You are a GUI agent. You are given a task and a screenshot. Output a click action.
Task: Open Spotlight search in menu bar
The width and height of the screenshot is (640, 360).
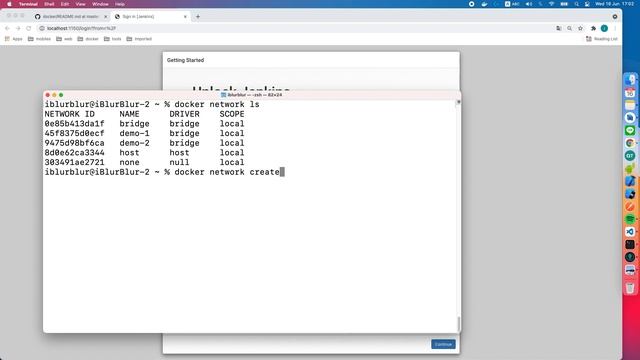pyautogui.click(x=576, y=4)
